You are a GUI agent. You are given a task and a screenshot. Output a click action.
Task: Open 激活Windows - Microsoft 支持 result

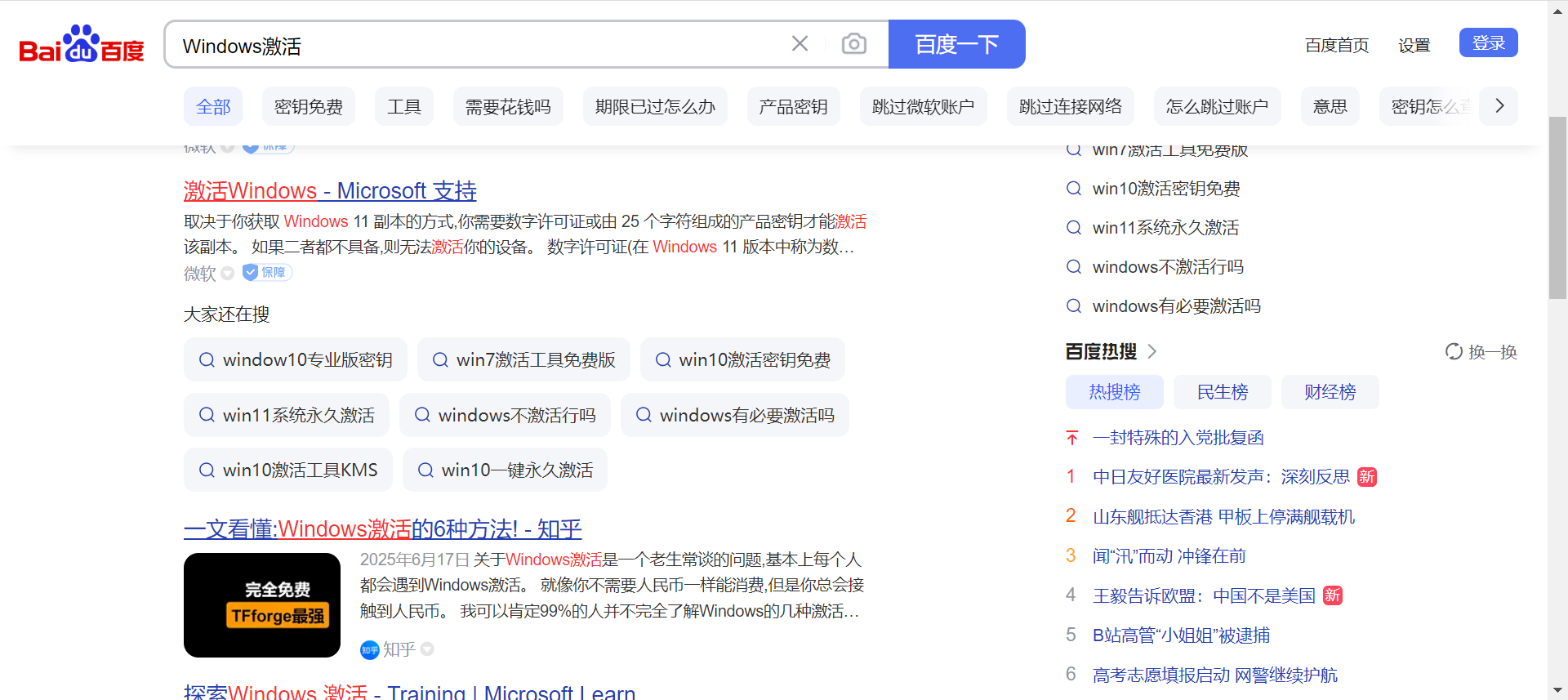click(x=330, y=190)
